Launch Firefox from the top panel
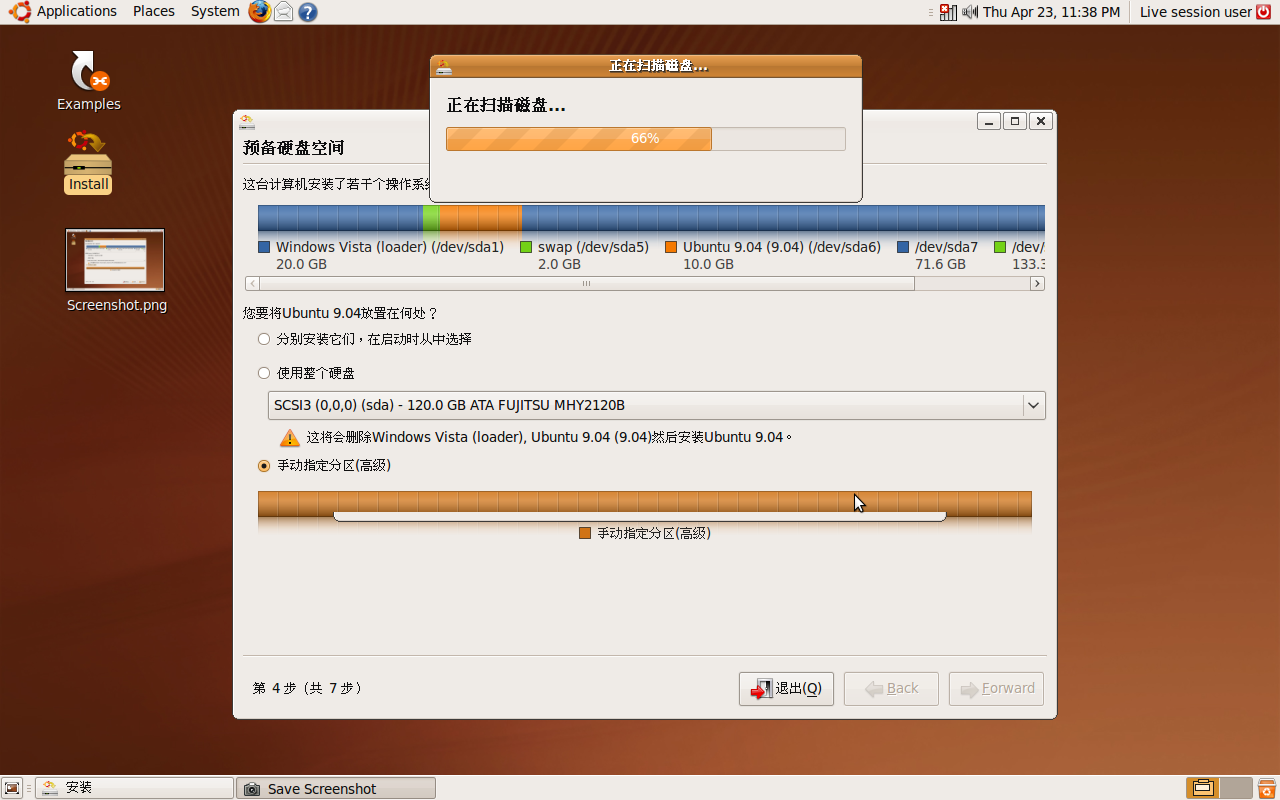Screen dimensions: 1280x800 pos(260,12)
